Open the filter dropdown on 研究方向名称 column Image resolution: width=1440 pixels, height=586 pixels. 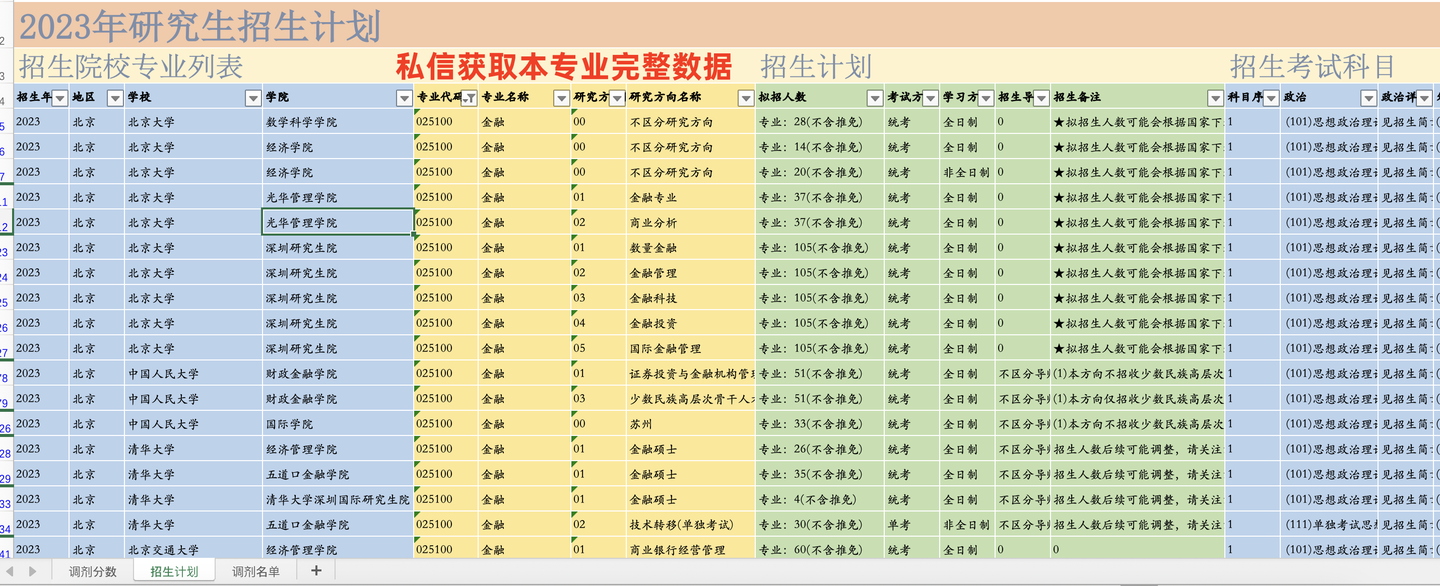click(745, 97)
